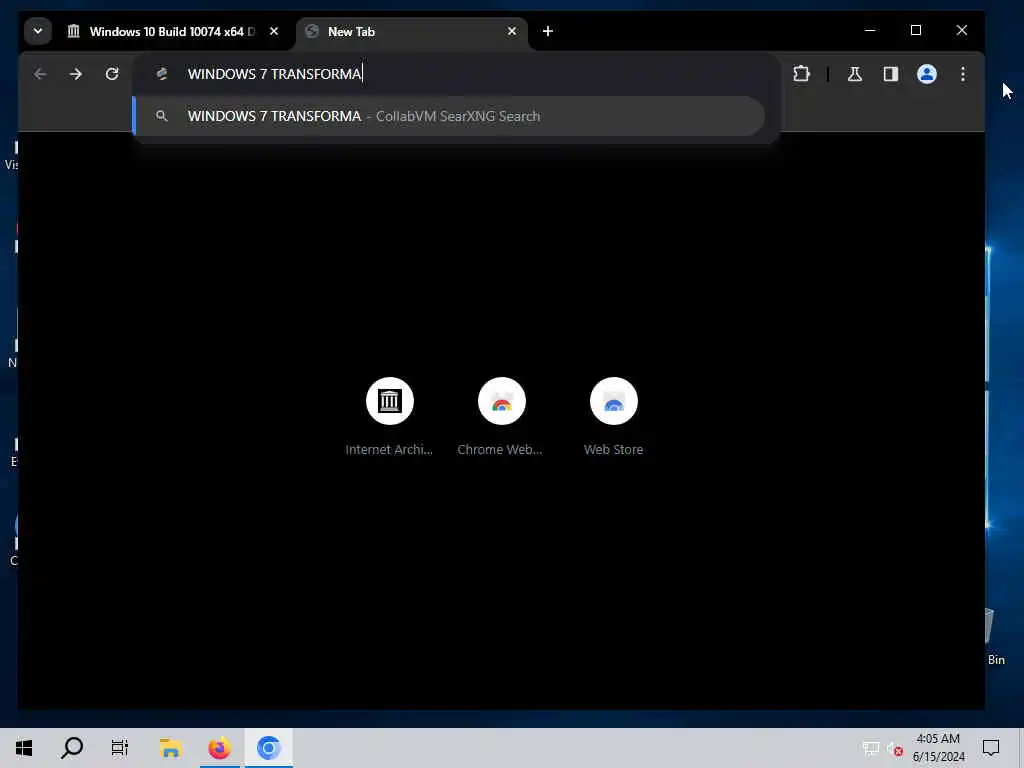Click the search suggestion magnifier icon

click(161, 116)
